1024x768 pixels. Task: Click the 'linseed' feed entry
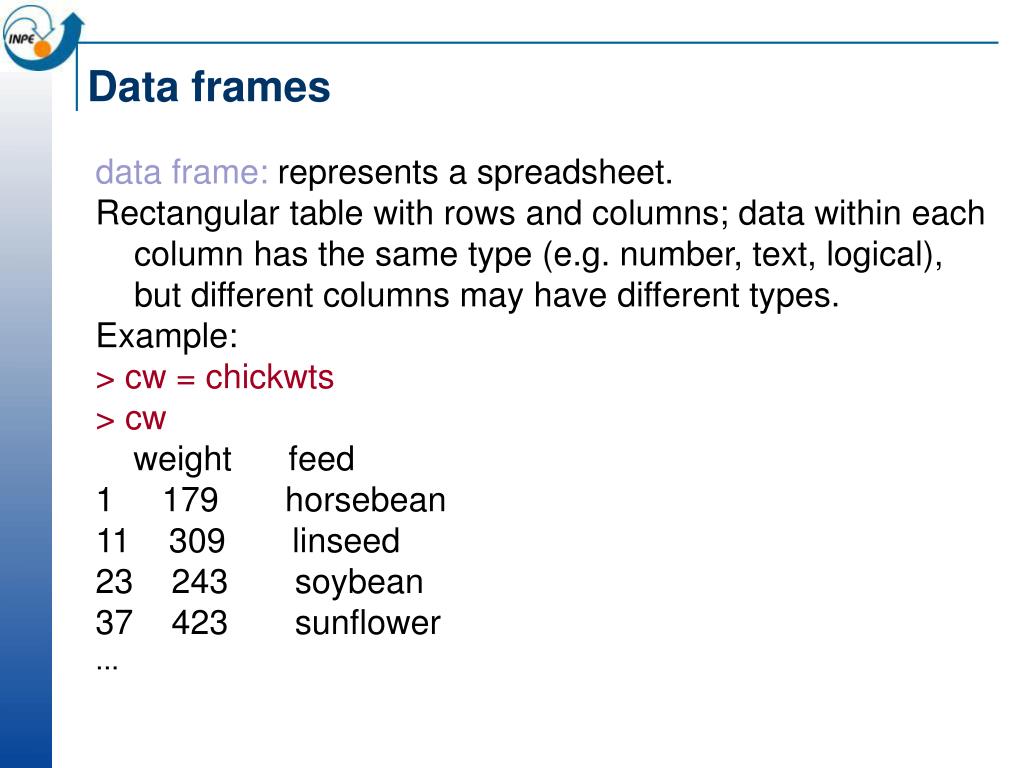click(345, 541)
